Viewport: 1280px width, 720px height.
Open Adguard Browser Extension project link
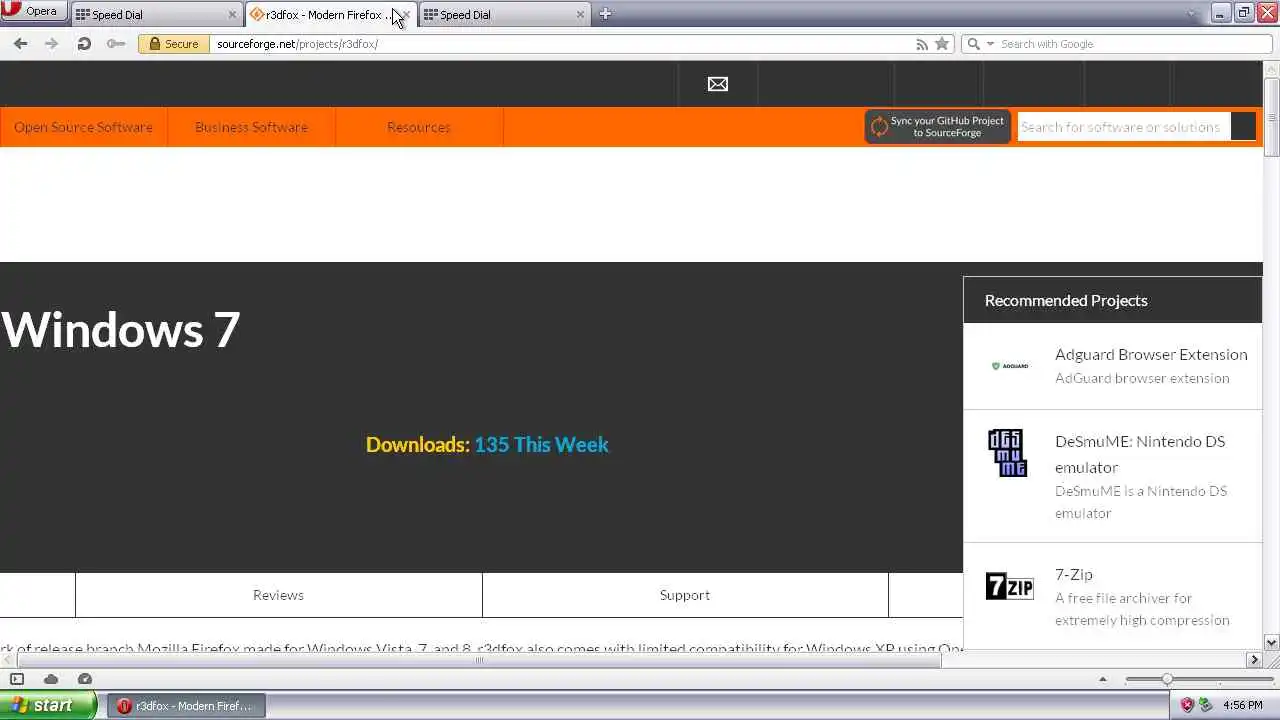1151,354
